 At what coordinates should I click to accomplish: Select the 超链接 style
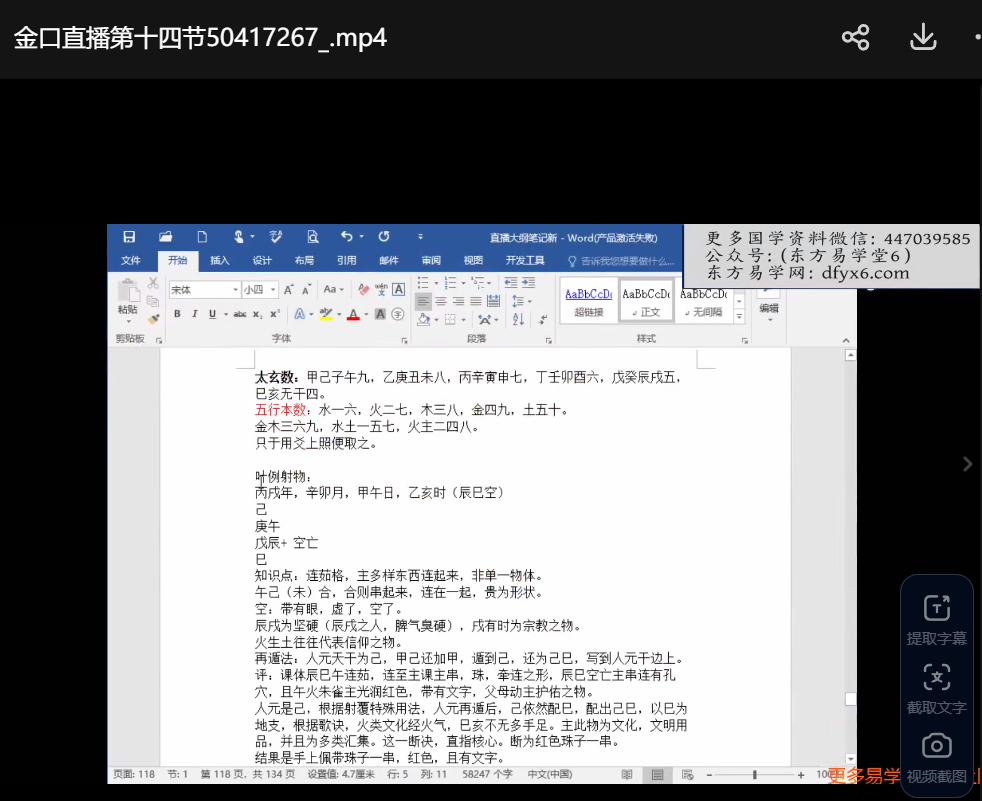pos(588,301)
